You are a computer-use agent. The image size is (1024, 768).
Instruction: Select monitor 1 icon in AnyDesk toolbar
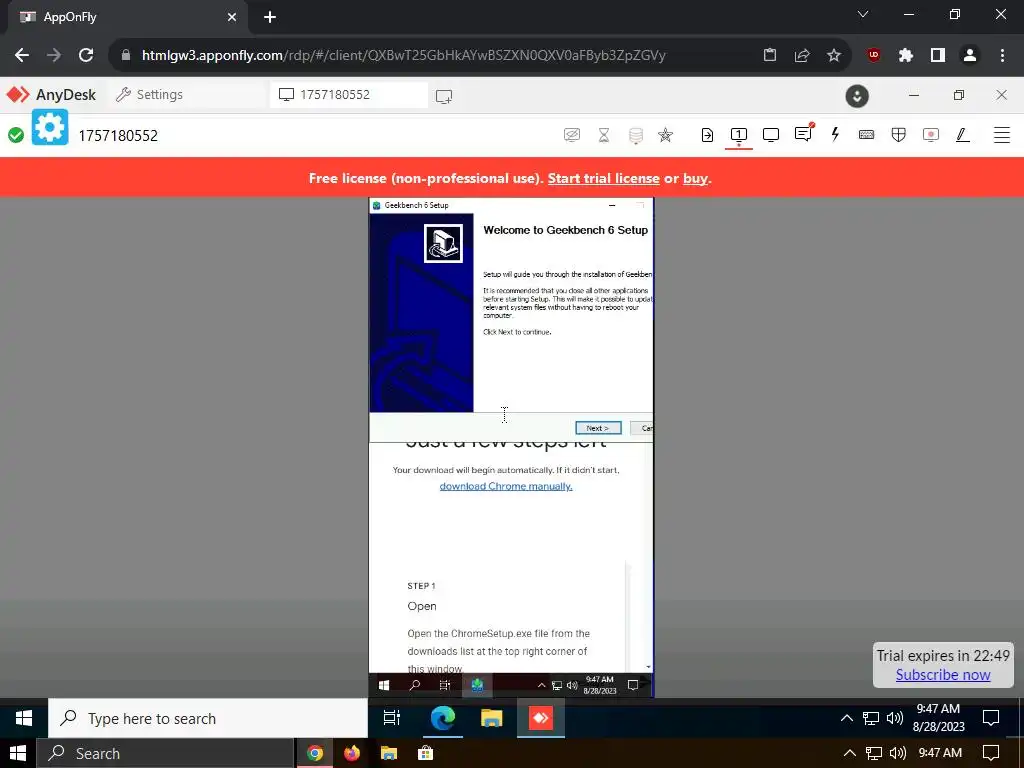pyautogui.click(x=739, y=135)
